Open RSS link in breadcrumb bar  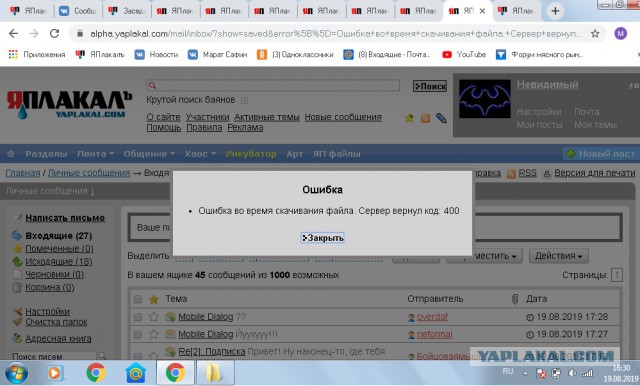(527, 173)
